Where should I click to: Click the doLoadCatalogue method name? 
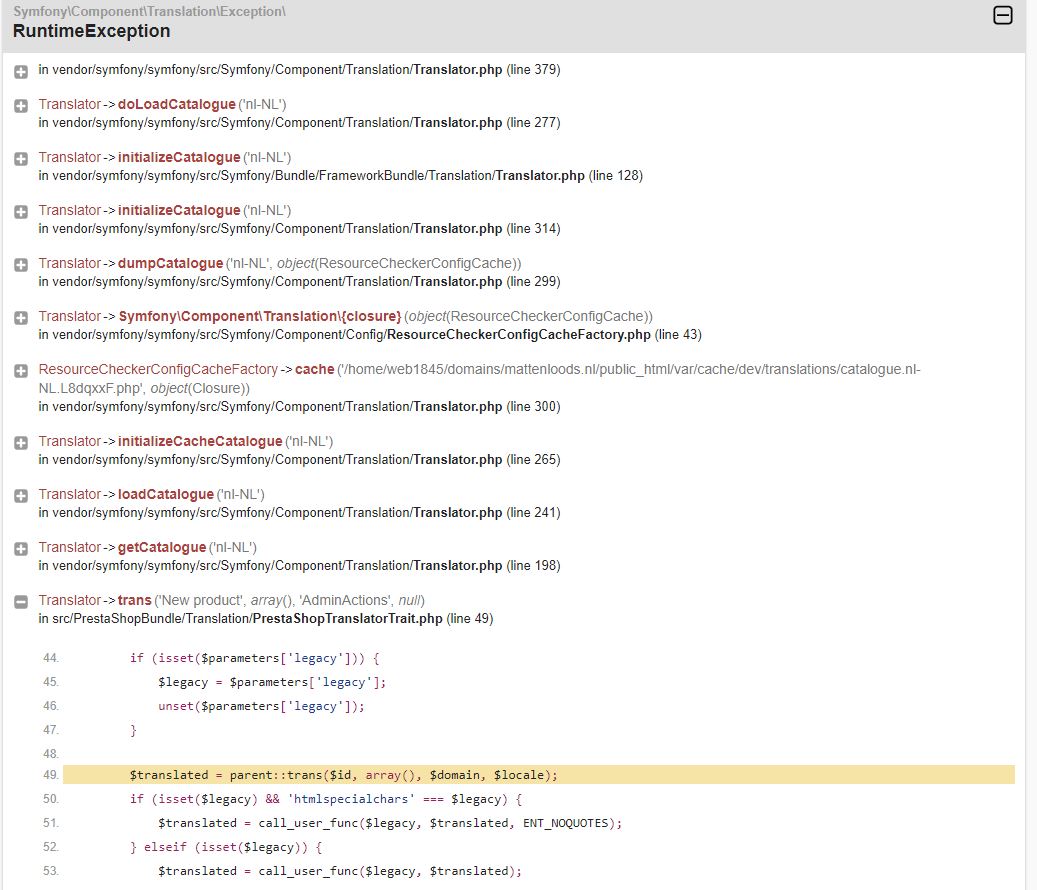[x=177, y=104]
